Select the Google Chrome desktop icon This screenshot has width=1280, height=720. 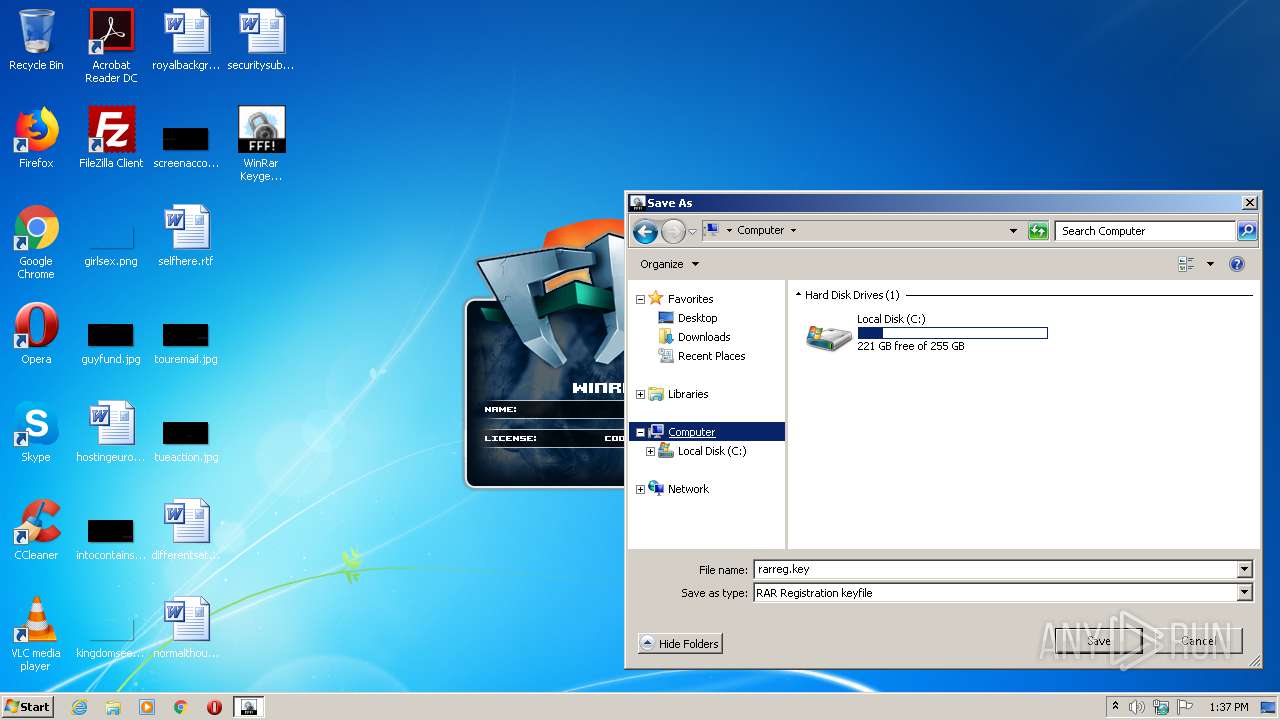pos(36,243)
